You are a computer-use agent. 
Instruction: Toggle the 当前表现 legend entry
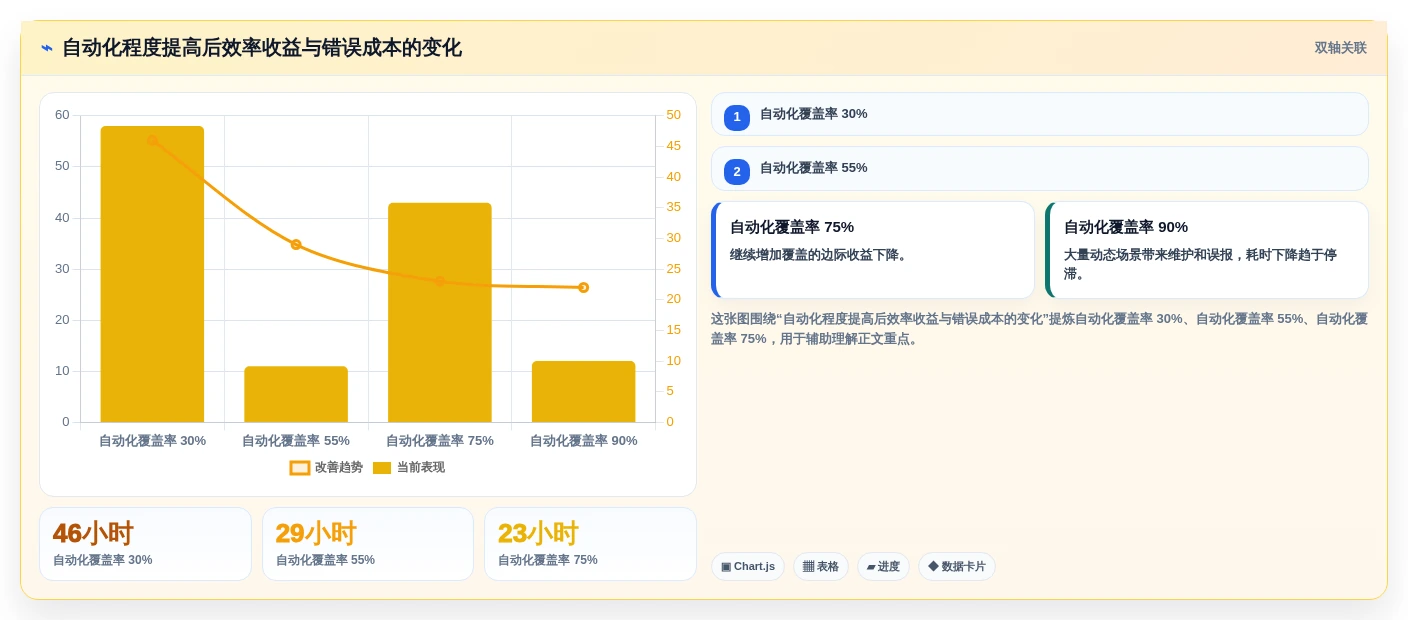coord(409,467)
